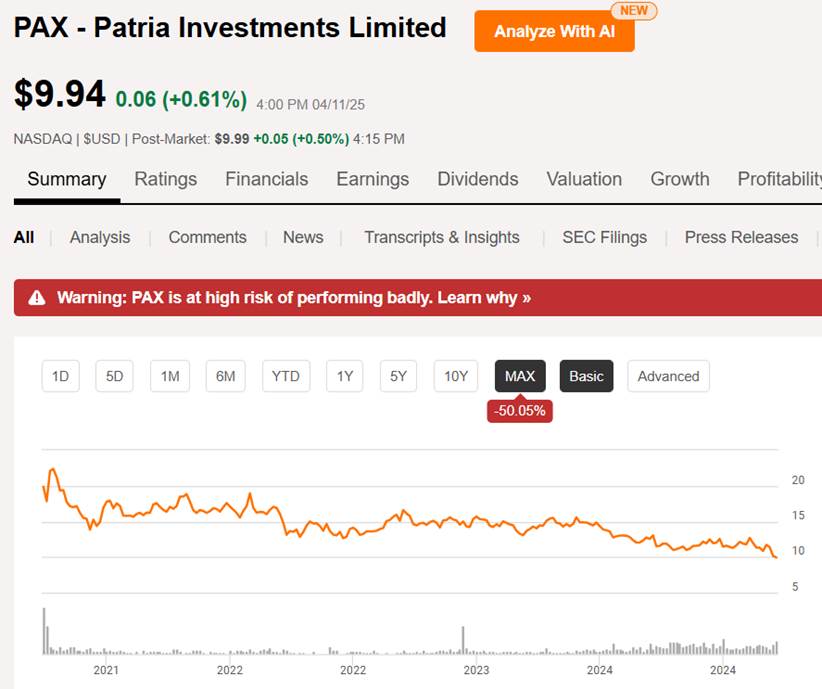Select the All filter
This screenshot has width=822, height=689.
[x=24, y=238]
